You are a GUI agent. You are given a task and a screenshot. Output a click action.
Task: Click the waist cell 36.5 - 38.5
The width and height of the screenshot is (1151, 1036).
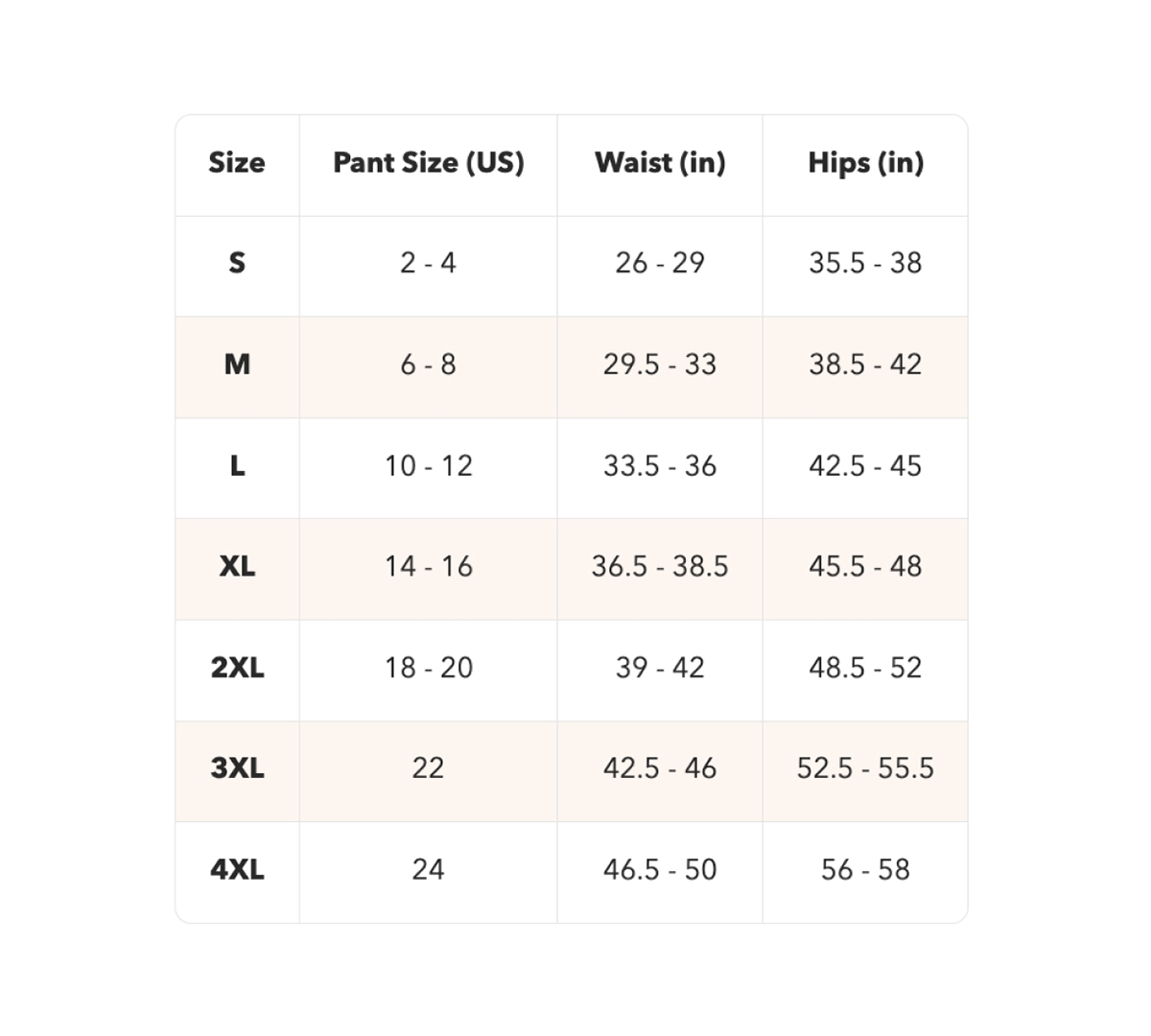point(660,567)
